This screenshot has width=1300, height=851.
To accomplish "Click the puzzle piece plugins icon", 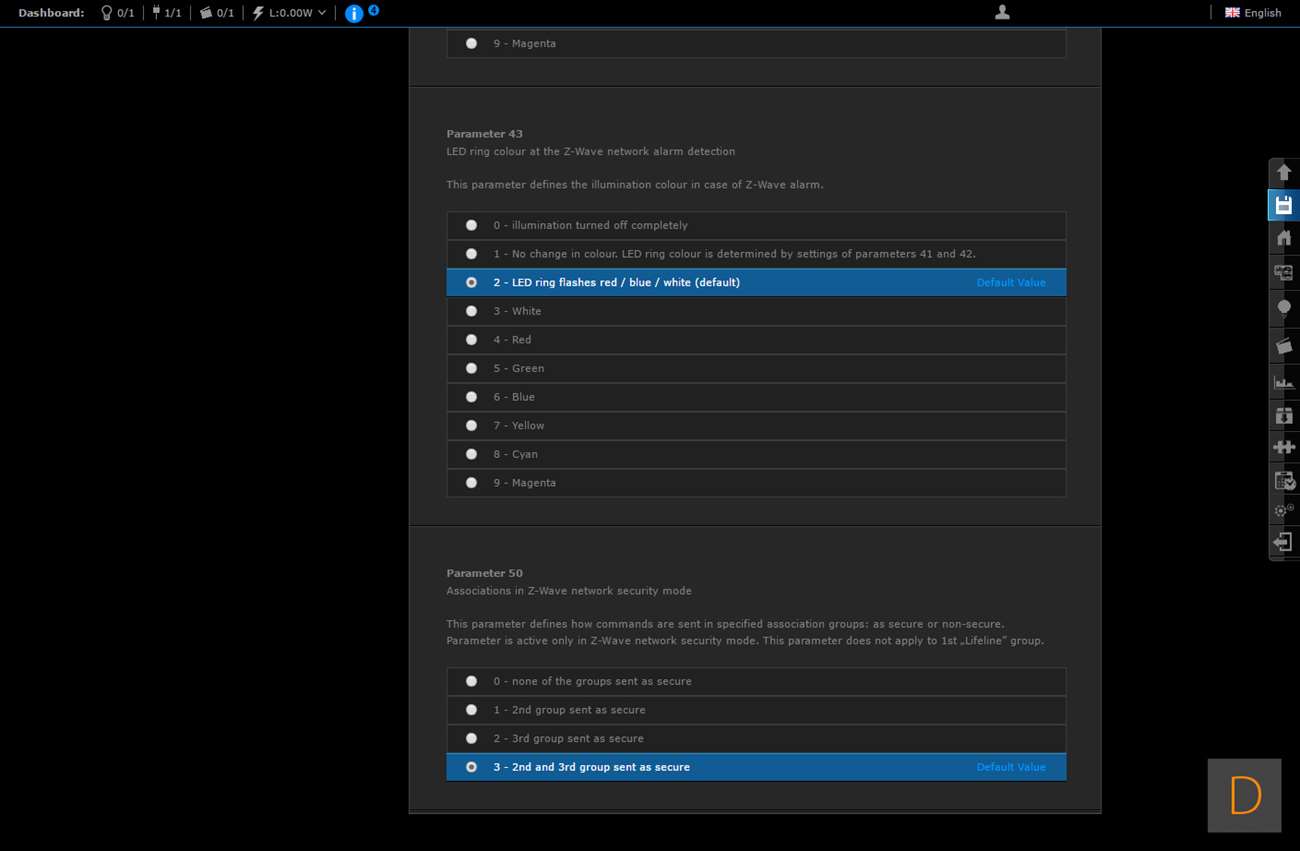I will click(x=1284, y=447).
